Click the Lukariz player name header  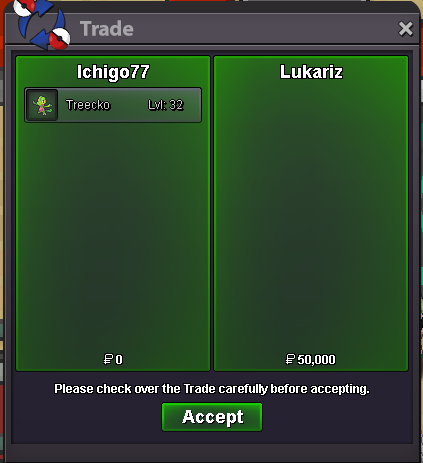point(311,72)
